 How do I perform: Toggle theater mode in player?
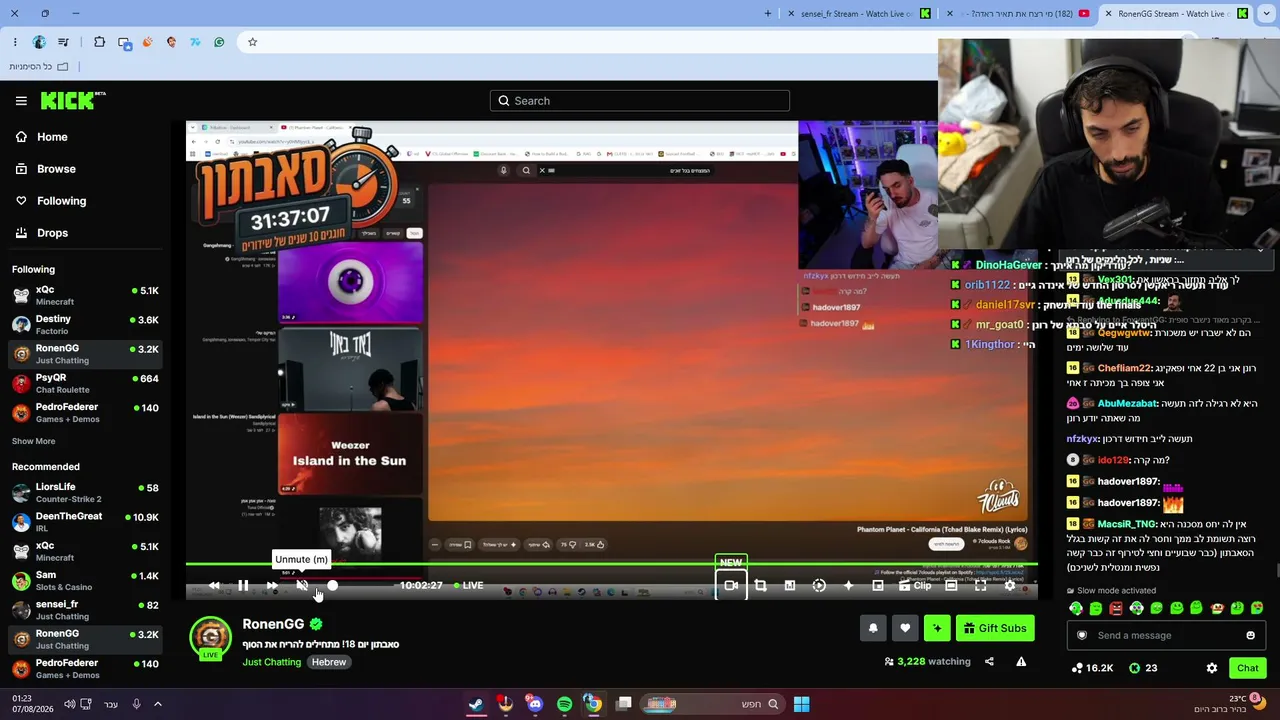point(951,586)
